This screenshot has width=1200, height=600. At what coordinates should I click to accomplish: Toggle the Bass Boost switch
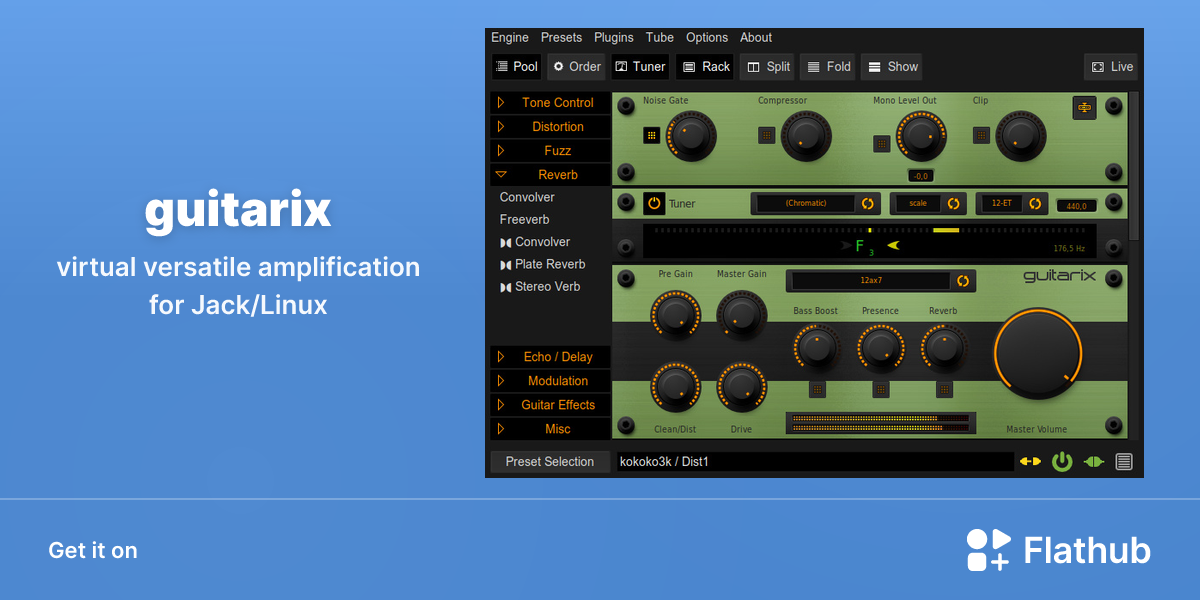click(817, 389)
